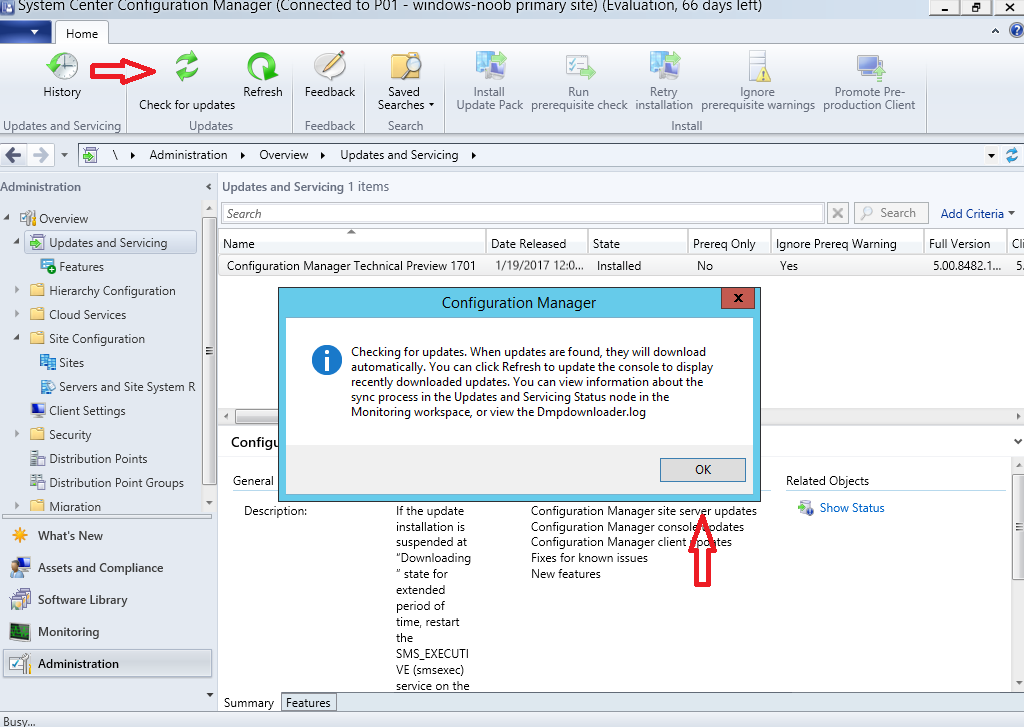Select the Features tree item
This screenshot has width=1024, height=727.
coord(81,267)
